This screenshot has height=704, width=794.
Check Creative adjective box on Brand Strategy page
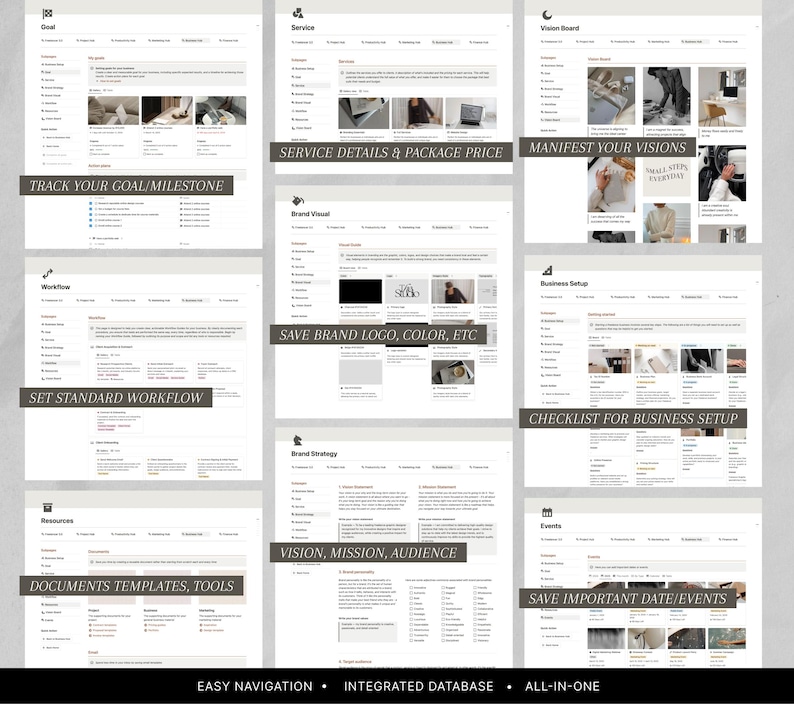pyautogui.click(x=411, y=609)
